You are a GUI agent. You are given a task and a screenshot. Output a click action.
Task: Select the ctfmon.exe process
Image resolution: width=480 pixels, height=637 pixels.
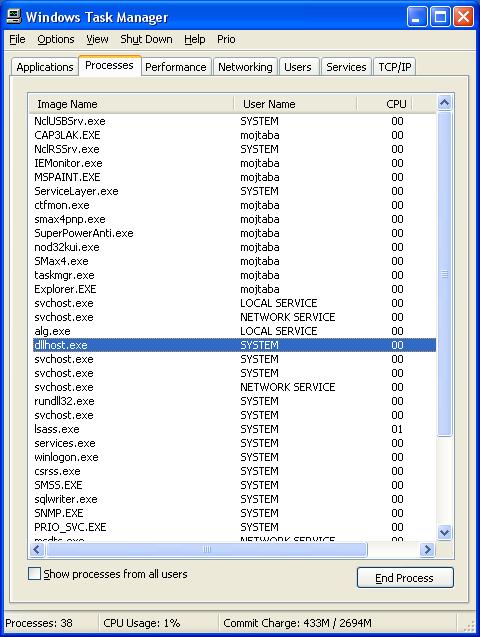pyautogui.click(x=234, y=205)
